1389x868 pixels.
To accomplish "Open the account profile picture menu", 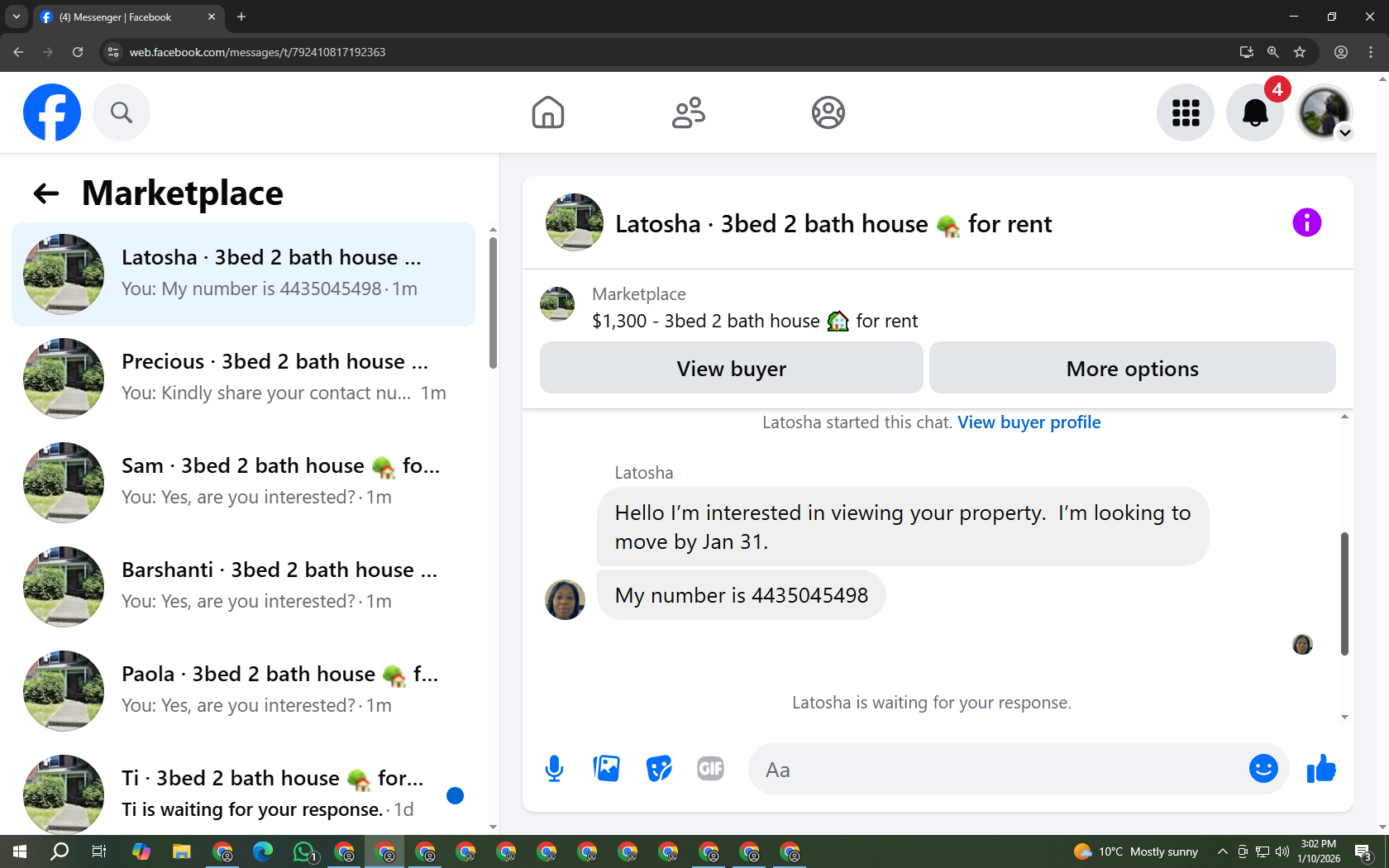I will pyautogui.click(x=1325, y=112).
